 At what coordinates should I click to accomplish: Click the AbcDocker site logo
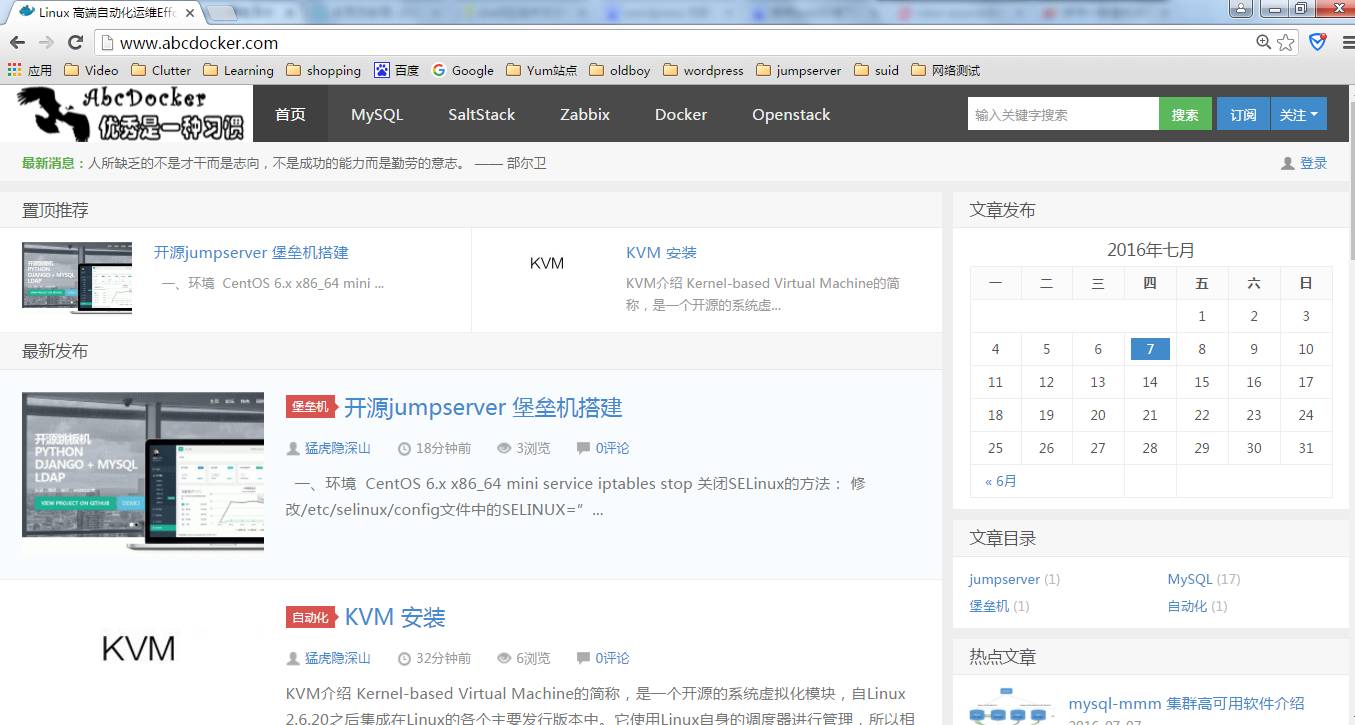tap(126, 114)
